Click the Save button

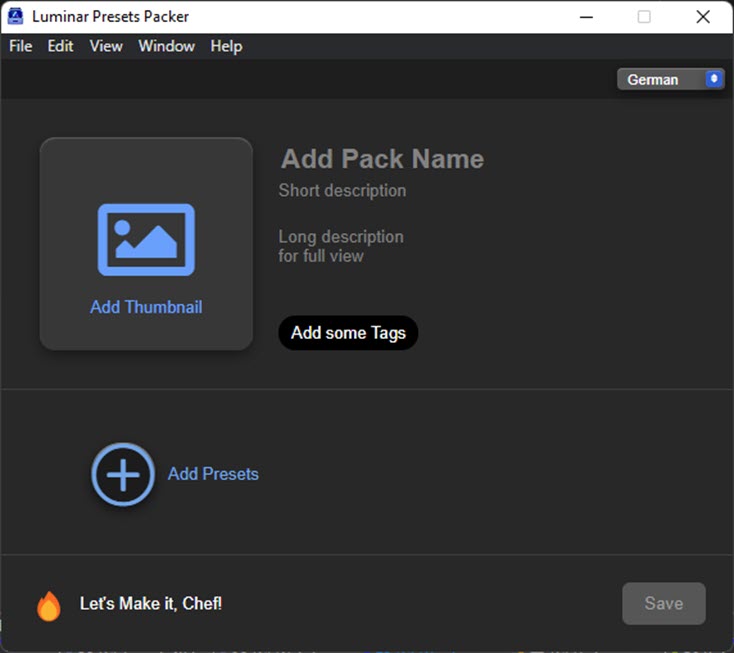[x=664, y=603]
